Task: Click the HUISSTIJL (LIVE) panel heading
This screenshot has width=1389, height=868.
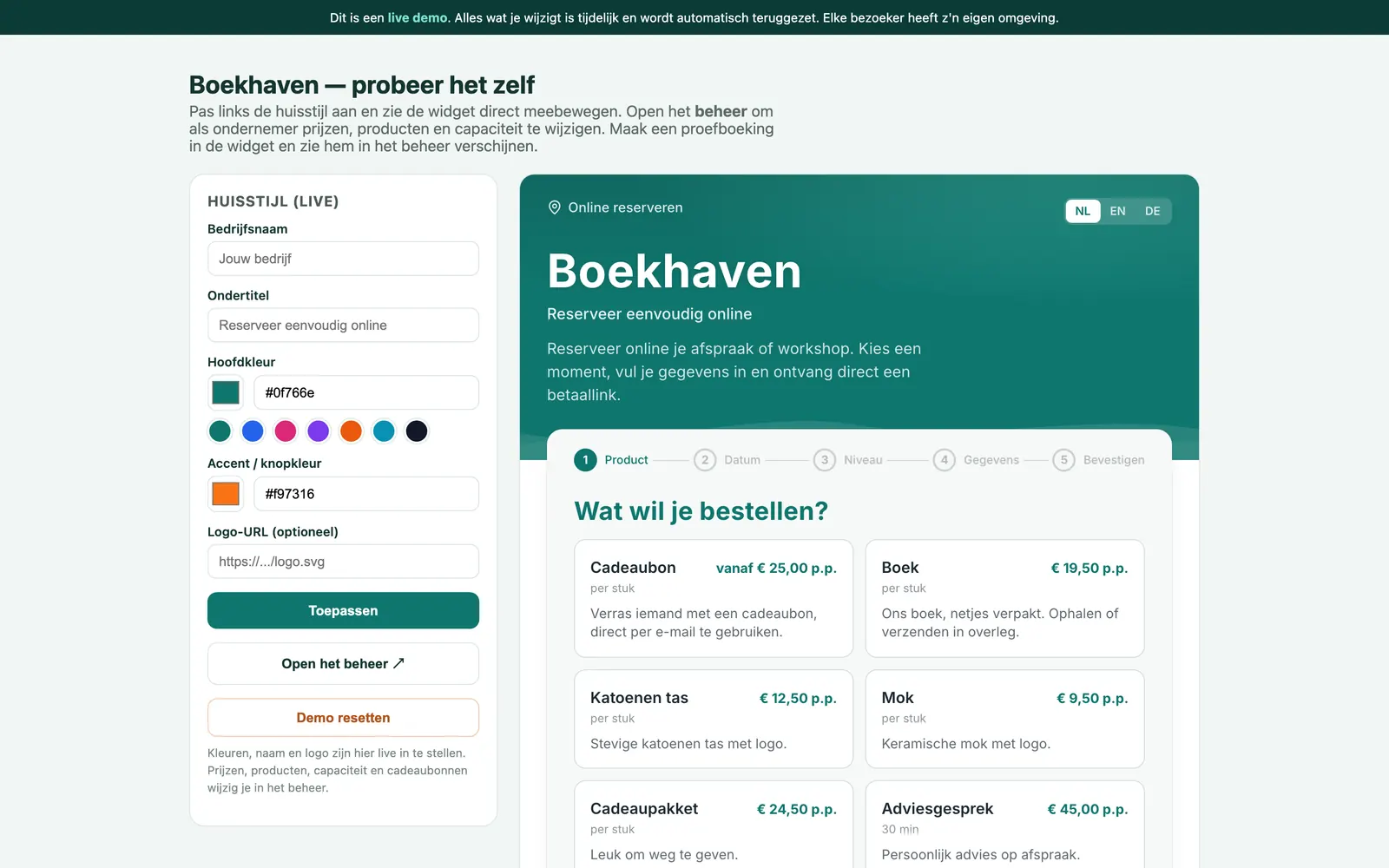Action: pyautogui.click(x=273, y=201)
